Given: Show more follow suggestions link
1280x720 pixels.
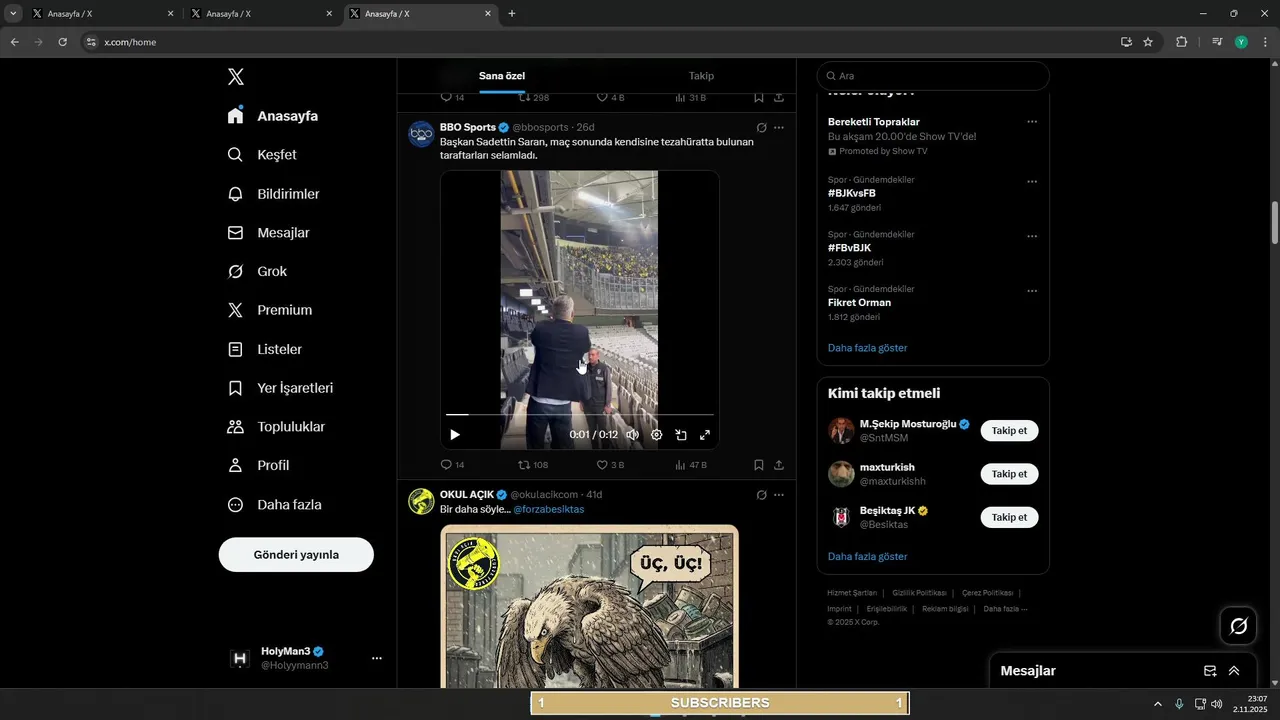Looking at the screenshot, I should tap(867, 556).
